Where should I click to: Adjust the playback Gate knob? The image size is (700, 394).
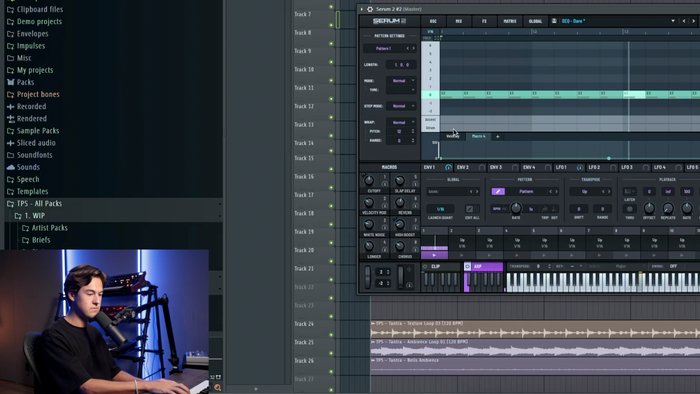coord(687,208)
